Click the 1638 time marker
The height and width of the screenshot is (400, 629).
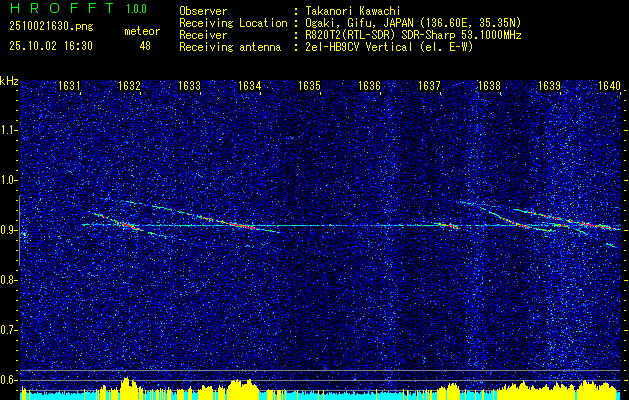(489, 86)
